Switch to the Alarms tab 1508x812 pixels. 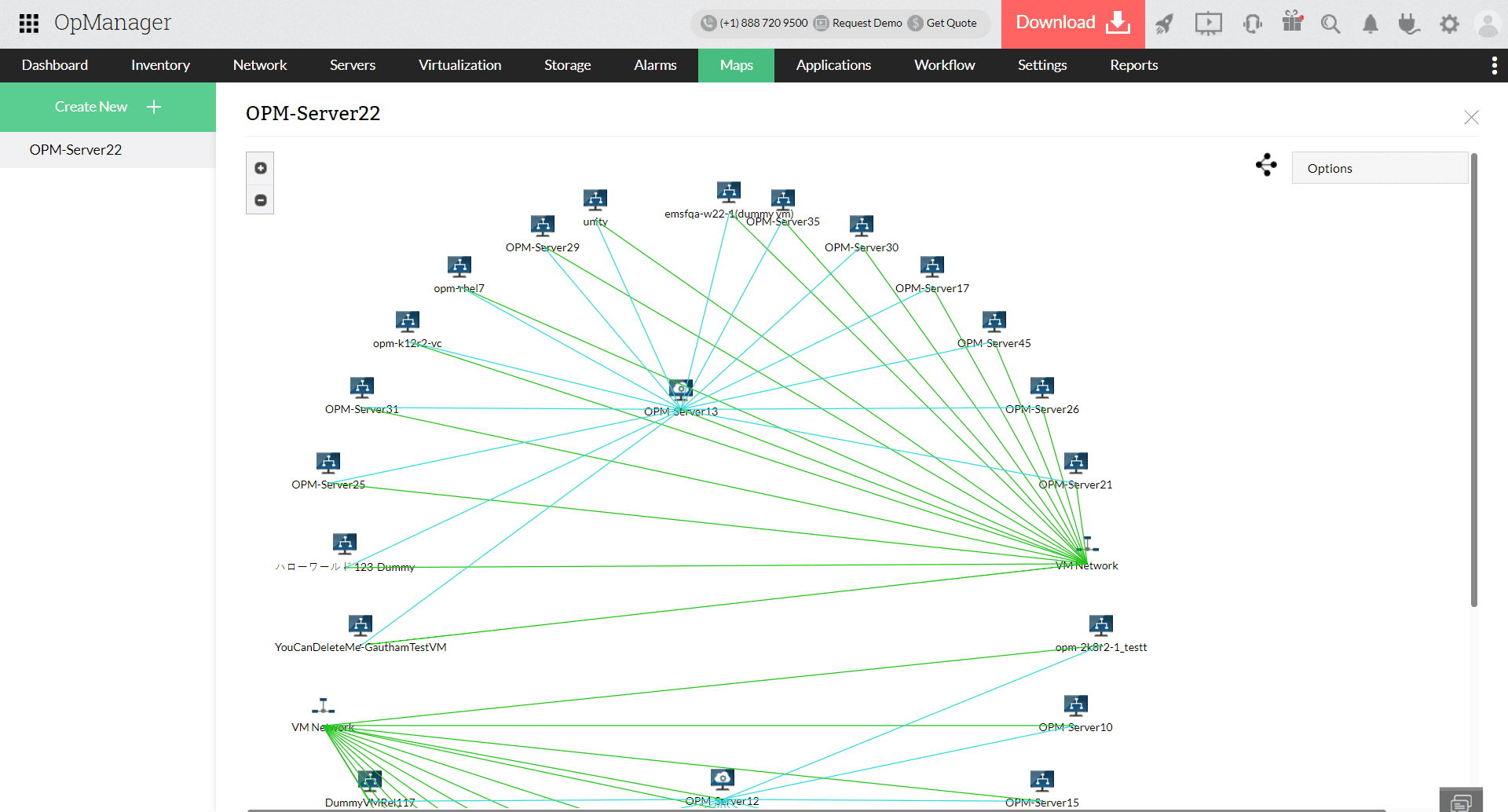pos(655,65)
